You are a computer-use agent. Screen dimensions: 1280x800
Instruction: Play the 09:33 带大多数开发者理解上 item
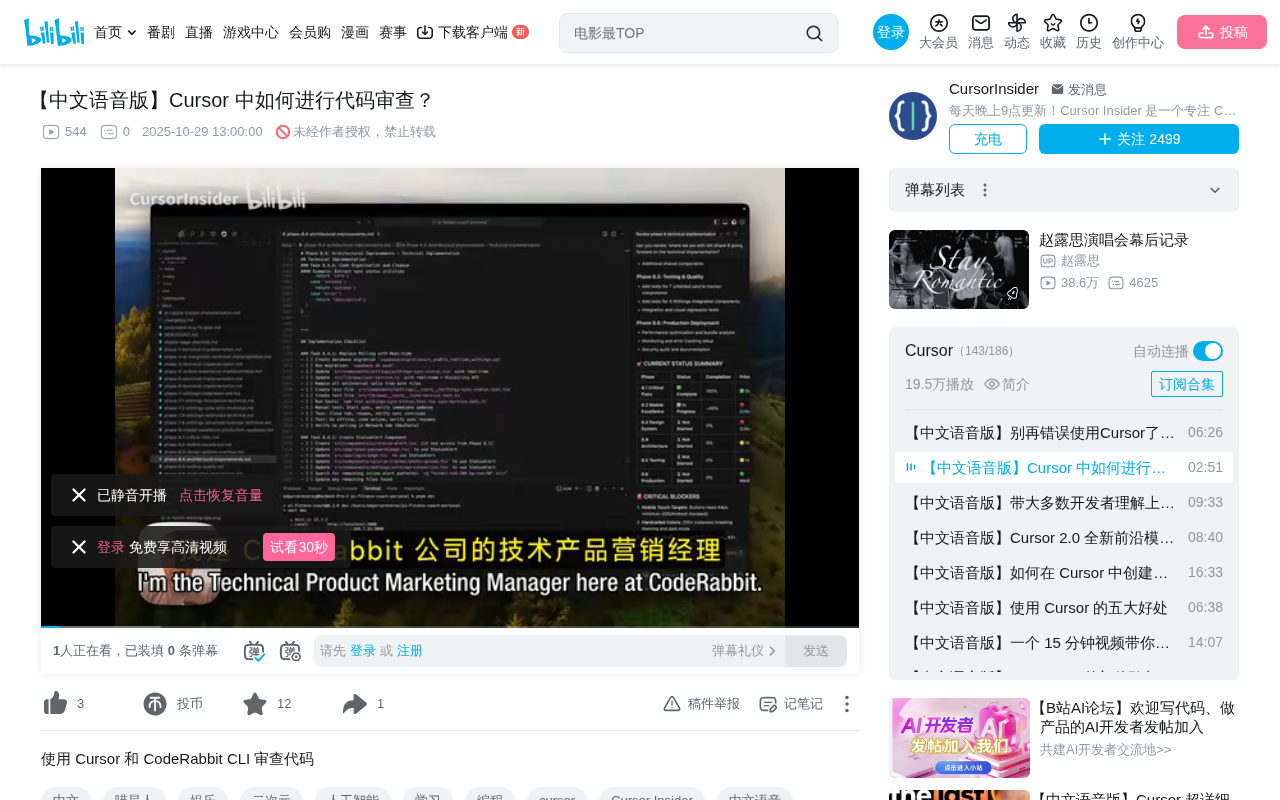pos(1064,502)
